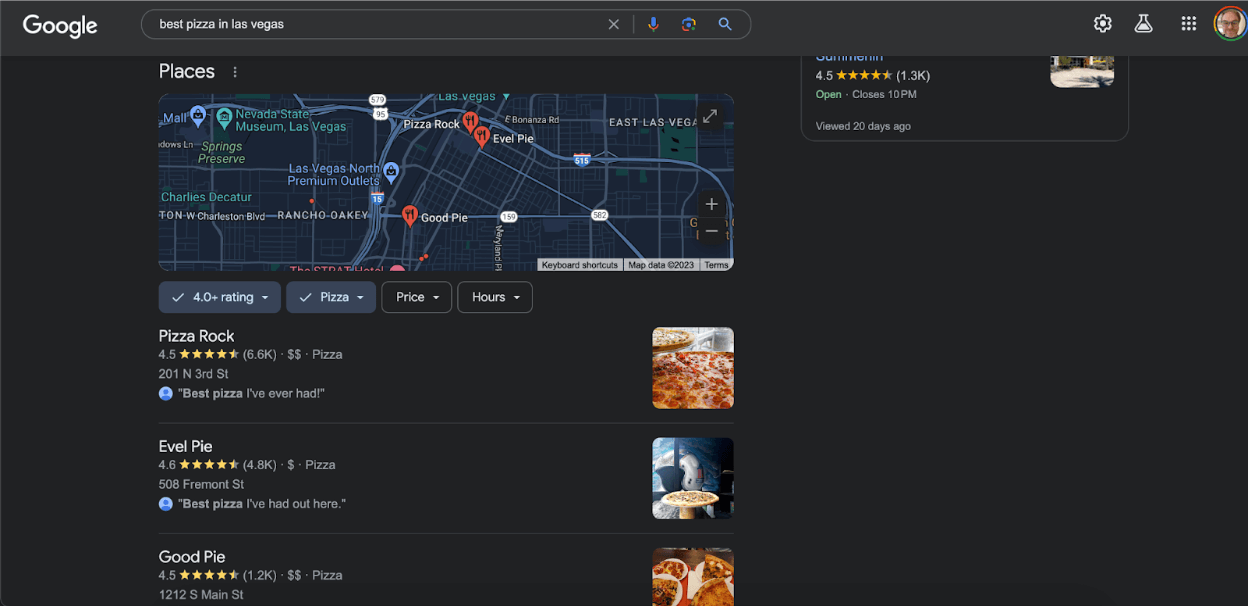
Task: Click Evel Pie address 508 Fremont St
Action: [x=202, y=484]
